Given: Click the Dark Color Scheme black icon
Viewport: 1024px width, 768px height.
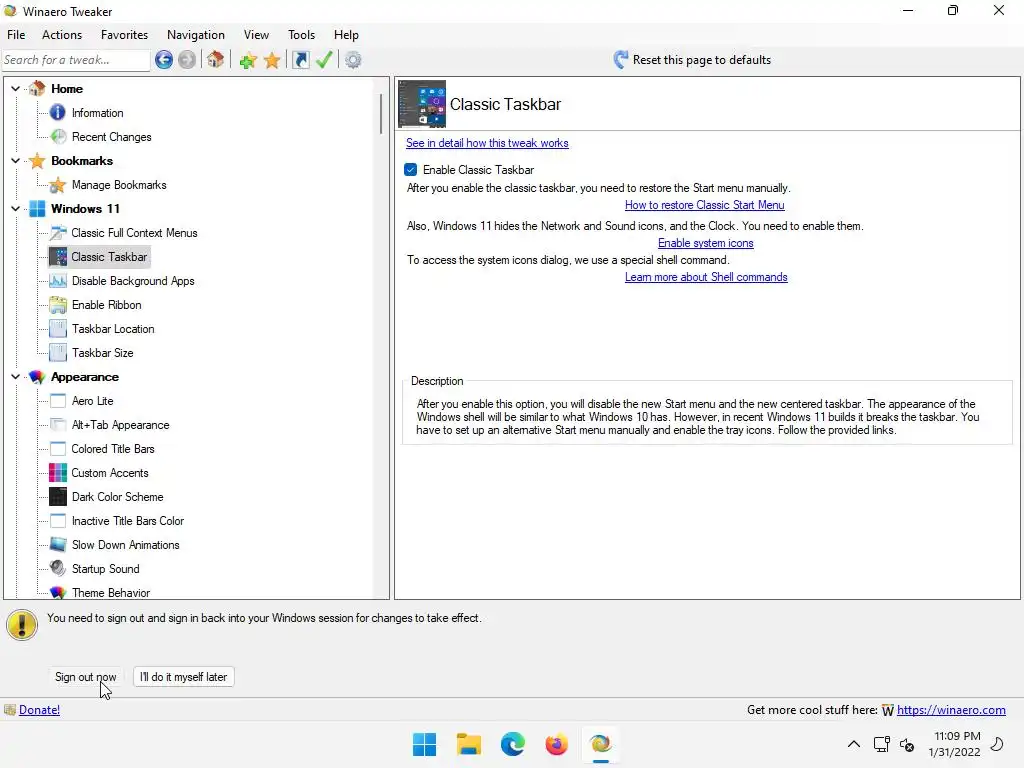Looking at the screenshot, I should point(58,497).
